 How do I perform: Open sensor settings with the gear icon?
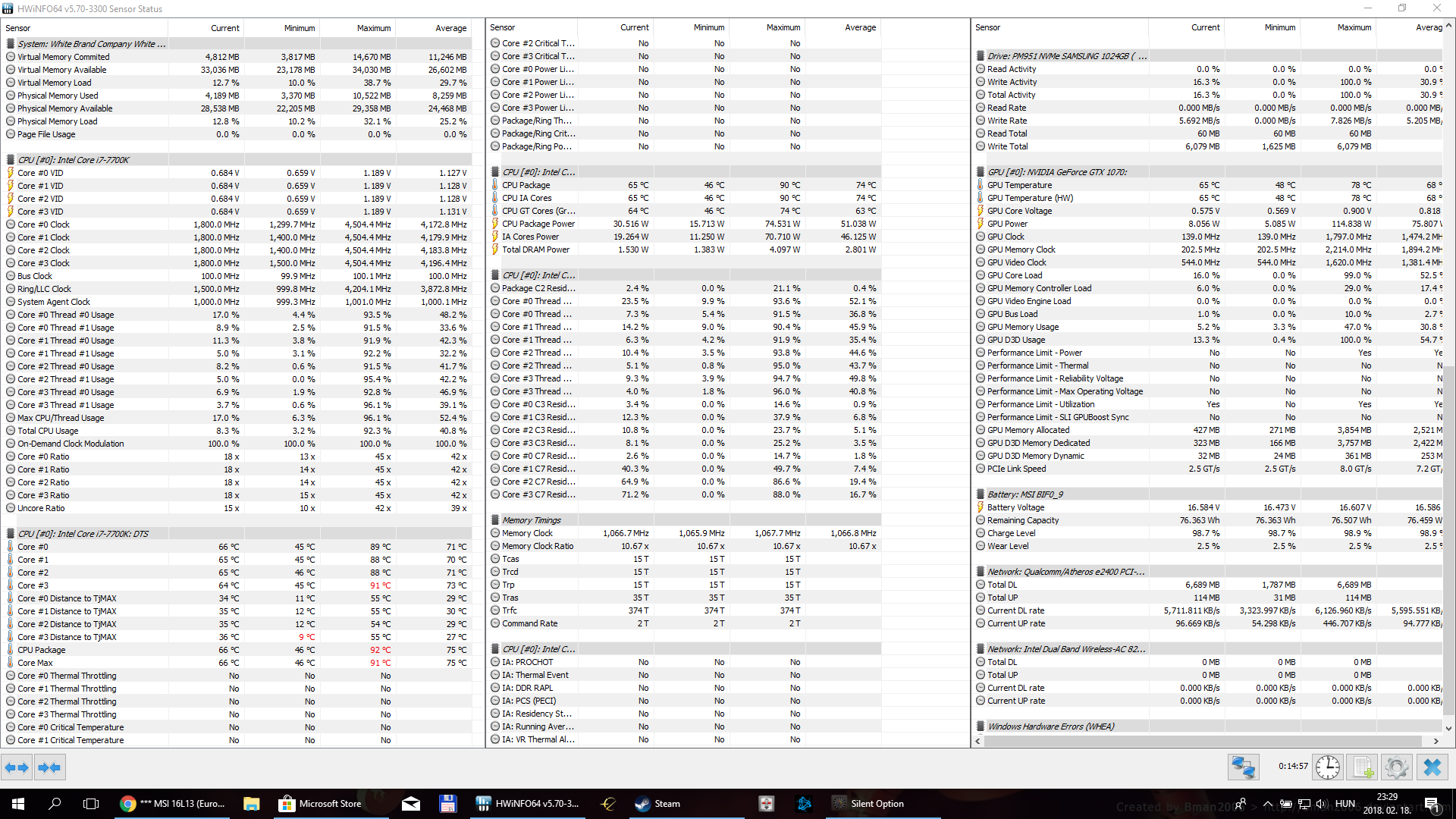point(1396,767)
